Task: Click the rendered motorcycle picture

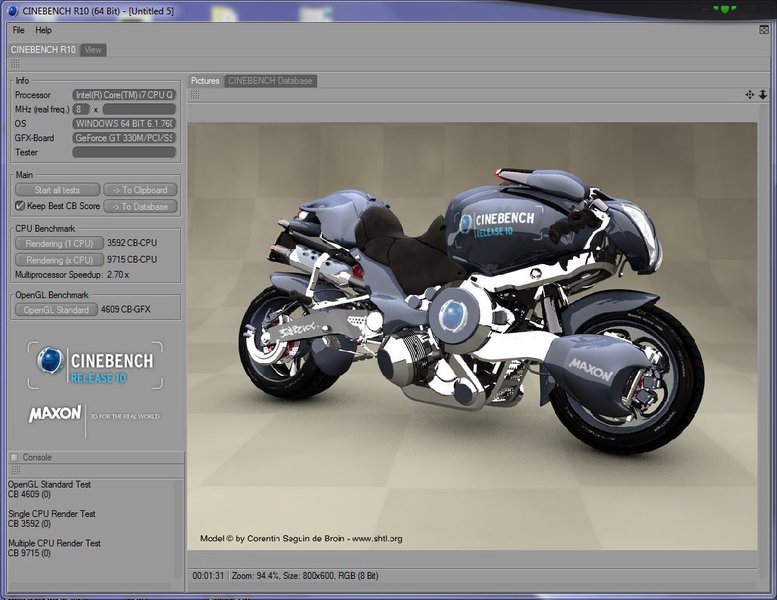Action: click(x=472, y=336)
